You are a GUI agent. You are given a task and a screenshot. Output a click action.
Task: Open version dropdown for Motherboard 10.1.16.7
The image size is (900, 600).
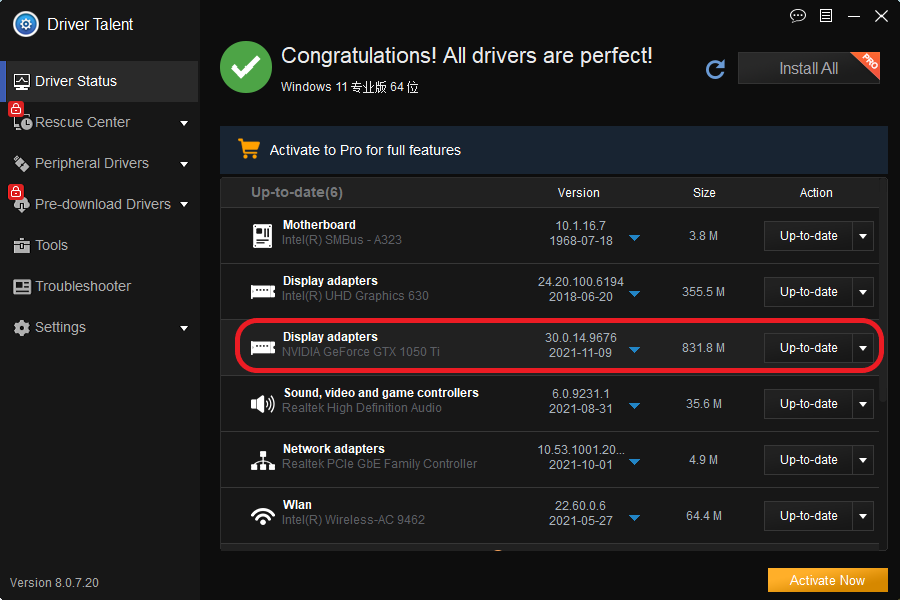634,238
